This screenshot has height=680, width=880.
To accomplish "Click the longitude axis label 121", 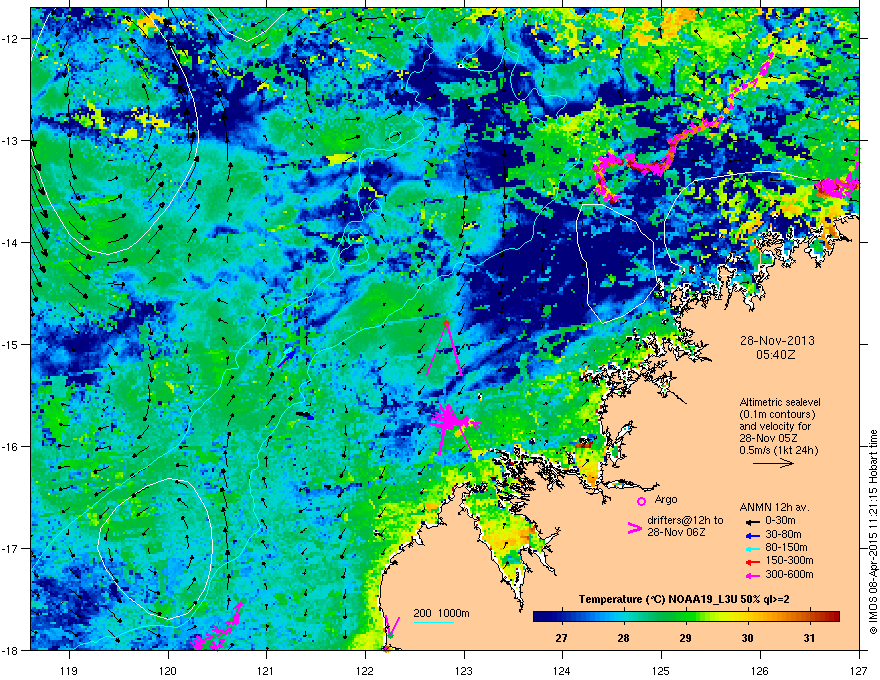I will (x=267, y=670).
